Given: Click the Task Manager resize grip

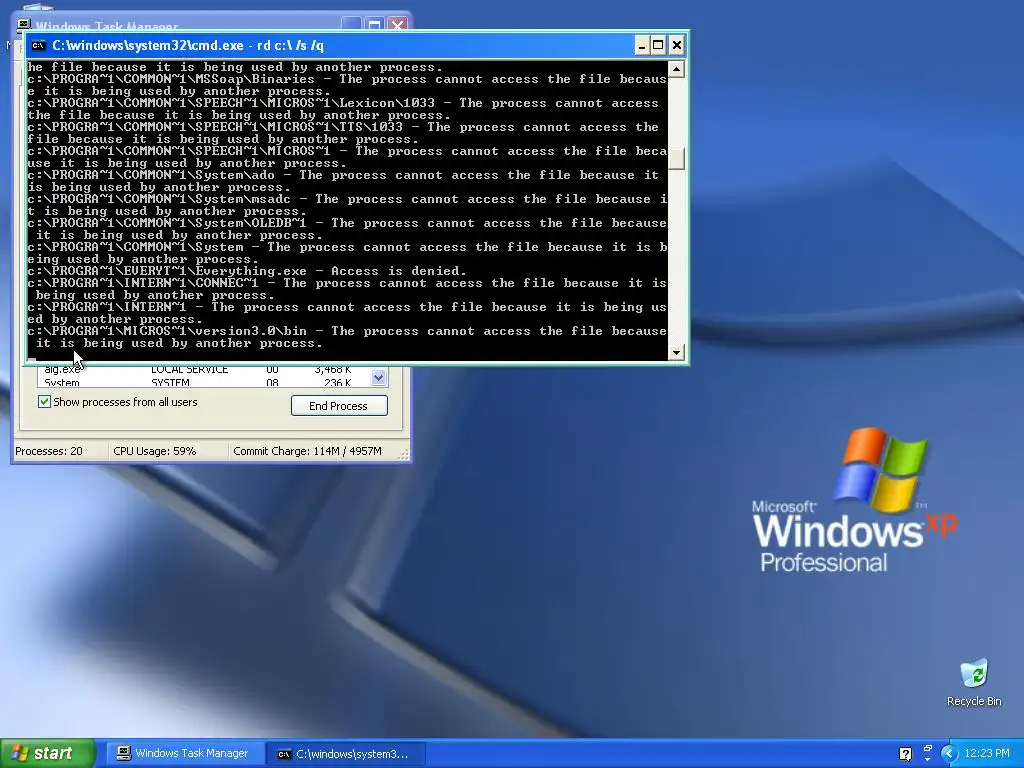Looking at the screenshot, I should pyautogui.click(x=404, y=453).
